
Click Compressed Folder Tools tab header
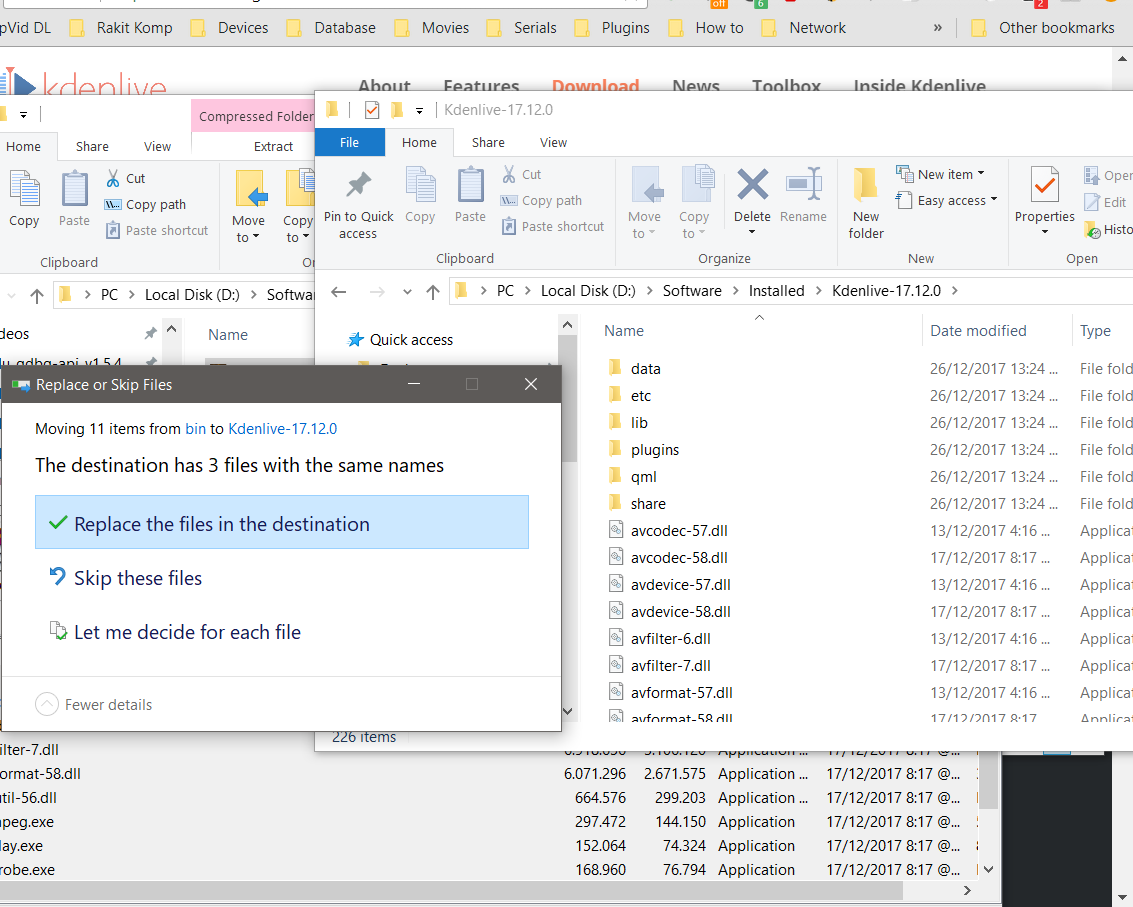click(x=254, y=116)
